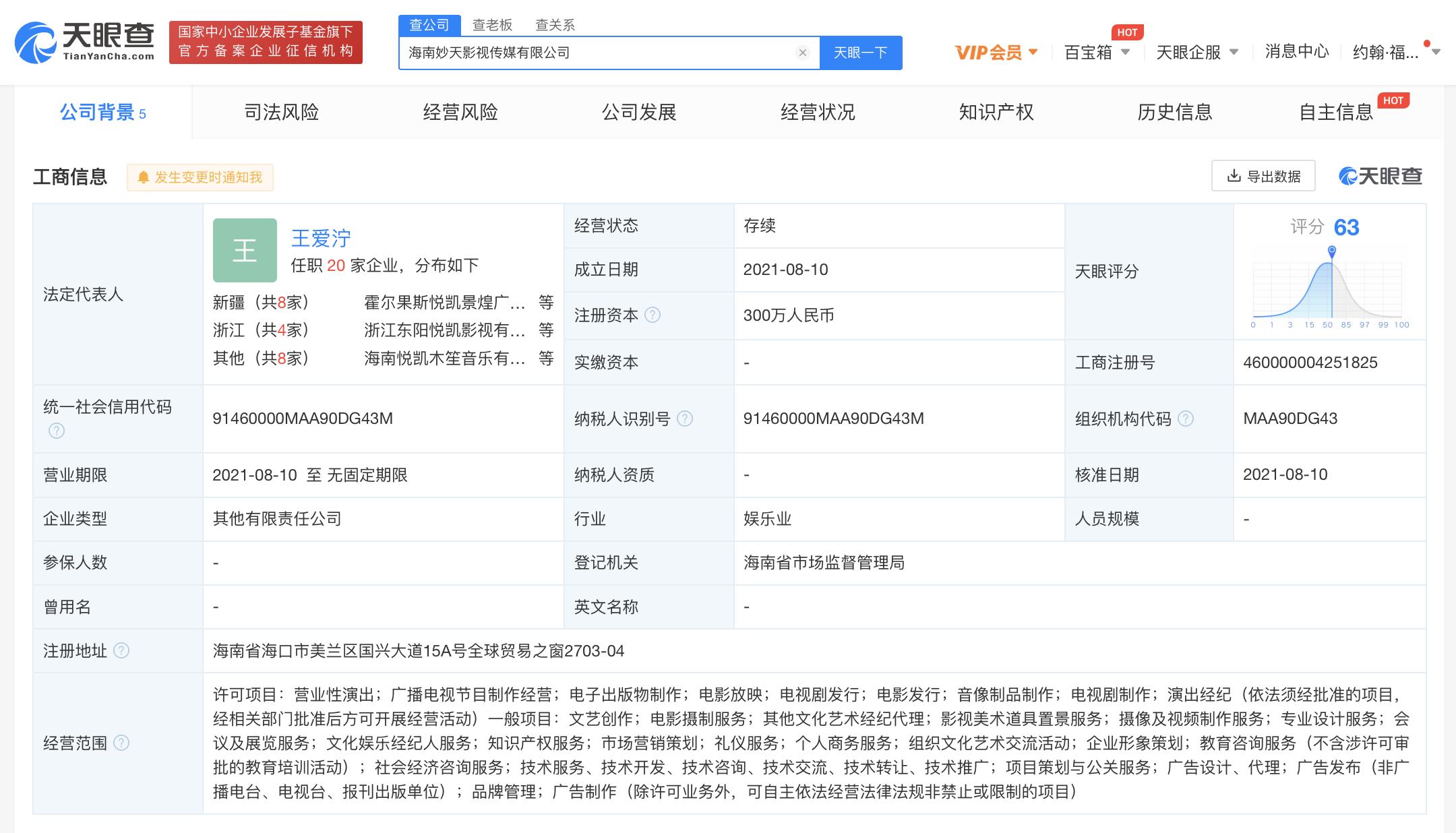Click 行业 value 娱乐业

click(x=767, y=519)
